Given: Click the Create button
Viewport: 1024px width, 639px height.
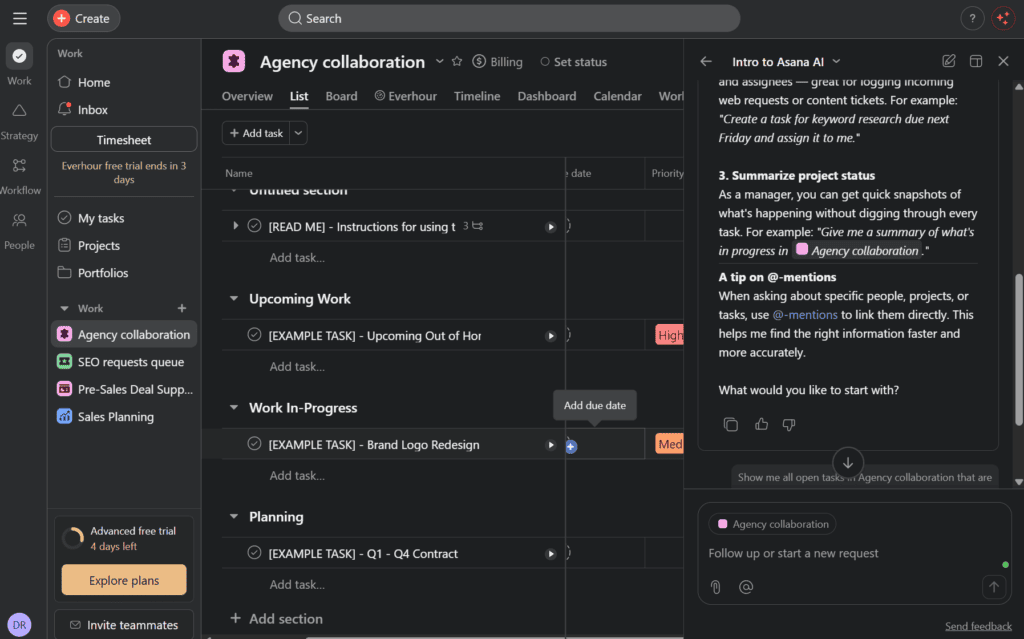Looking at the screenshot, I should tap(84, 18).
